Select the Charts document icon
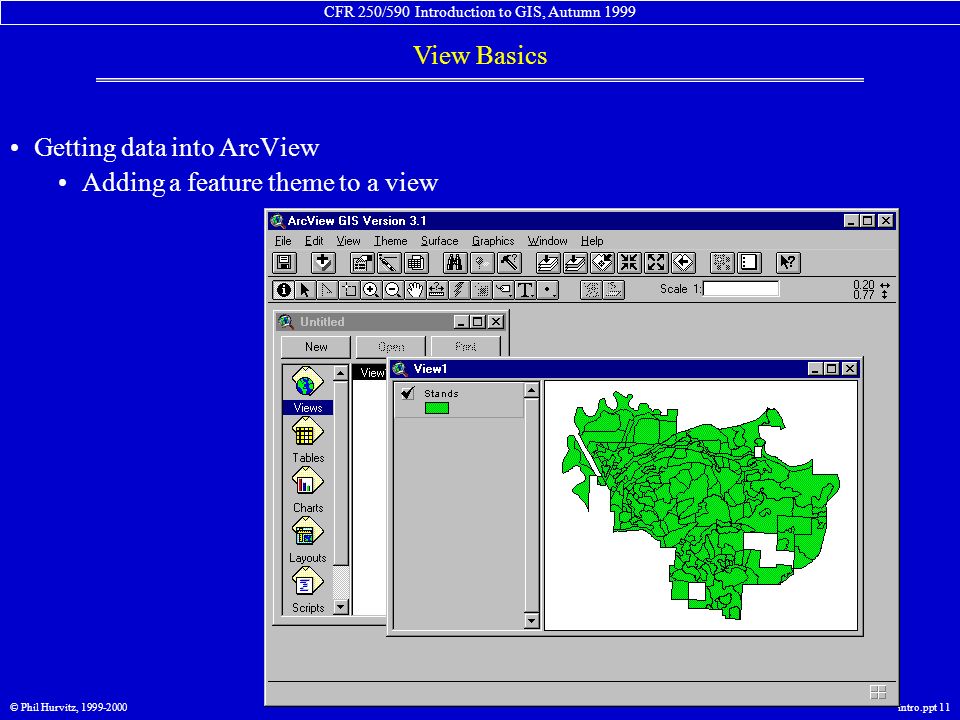The width and height of the screenshot is (960, 720). 308,490
